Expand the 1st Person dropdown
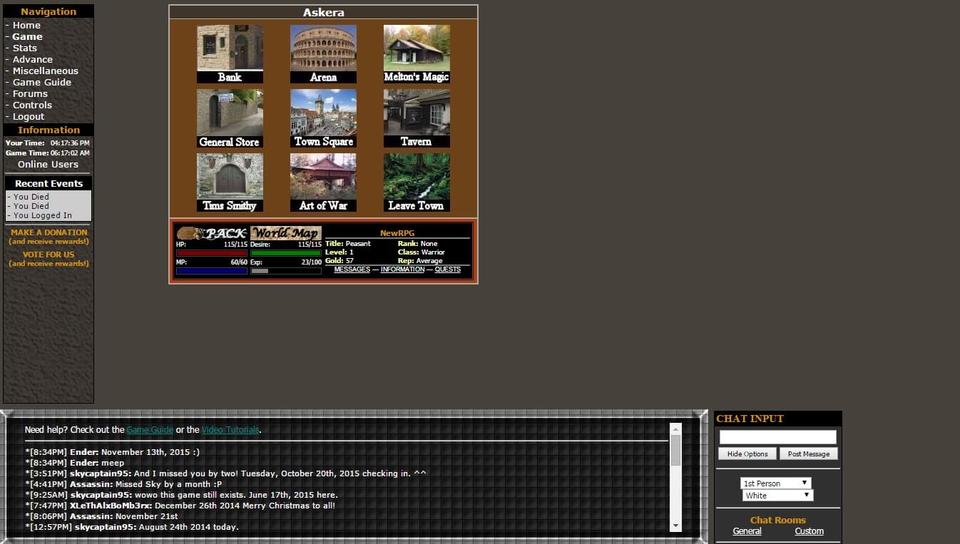Image resolution: width=960 pixels, height=544 pixels. [x=776, y=483]
